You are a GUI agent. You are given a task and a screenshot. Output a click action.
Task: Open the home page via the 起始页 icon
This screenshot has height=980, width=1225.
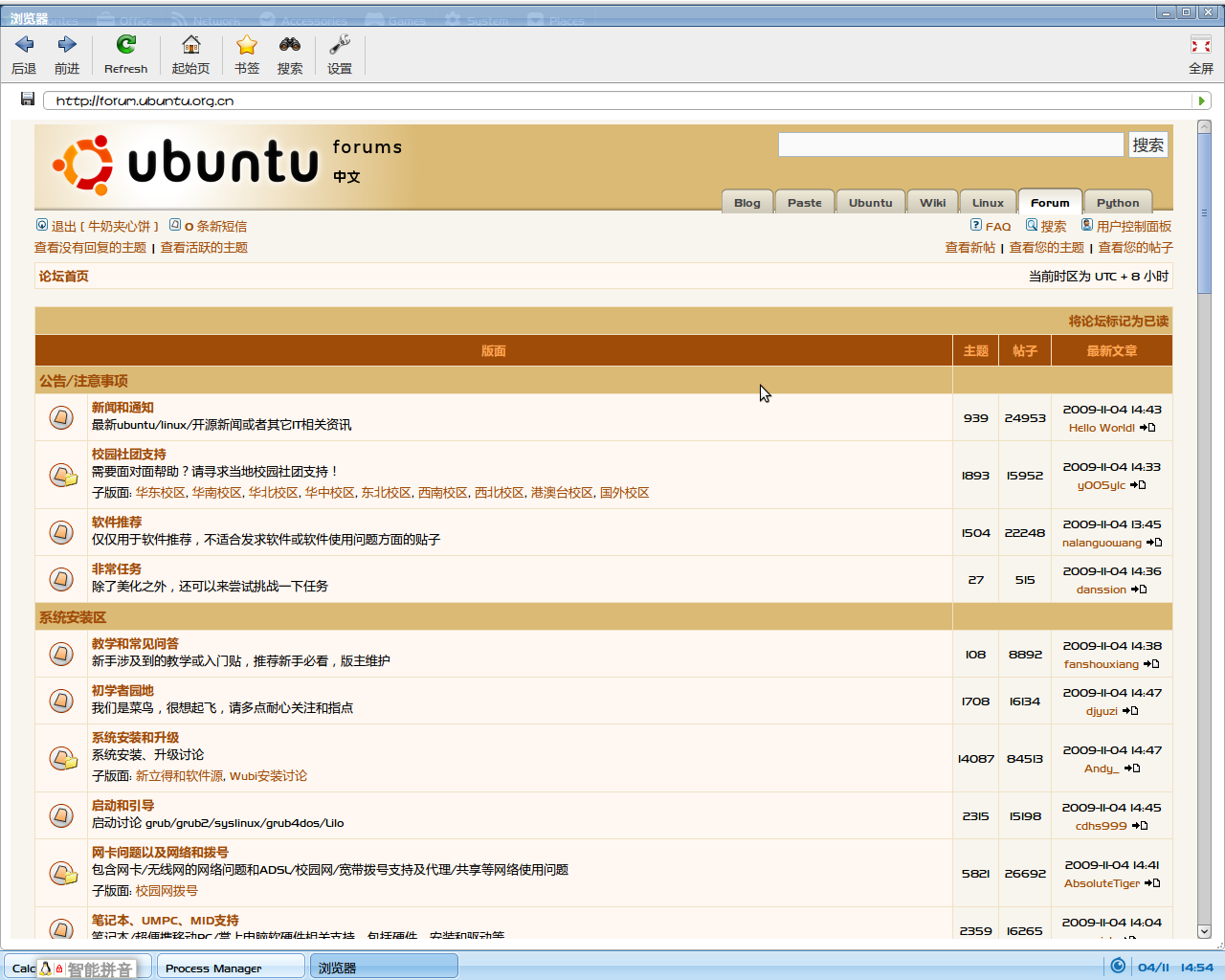tap(190, 44)
